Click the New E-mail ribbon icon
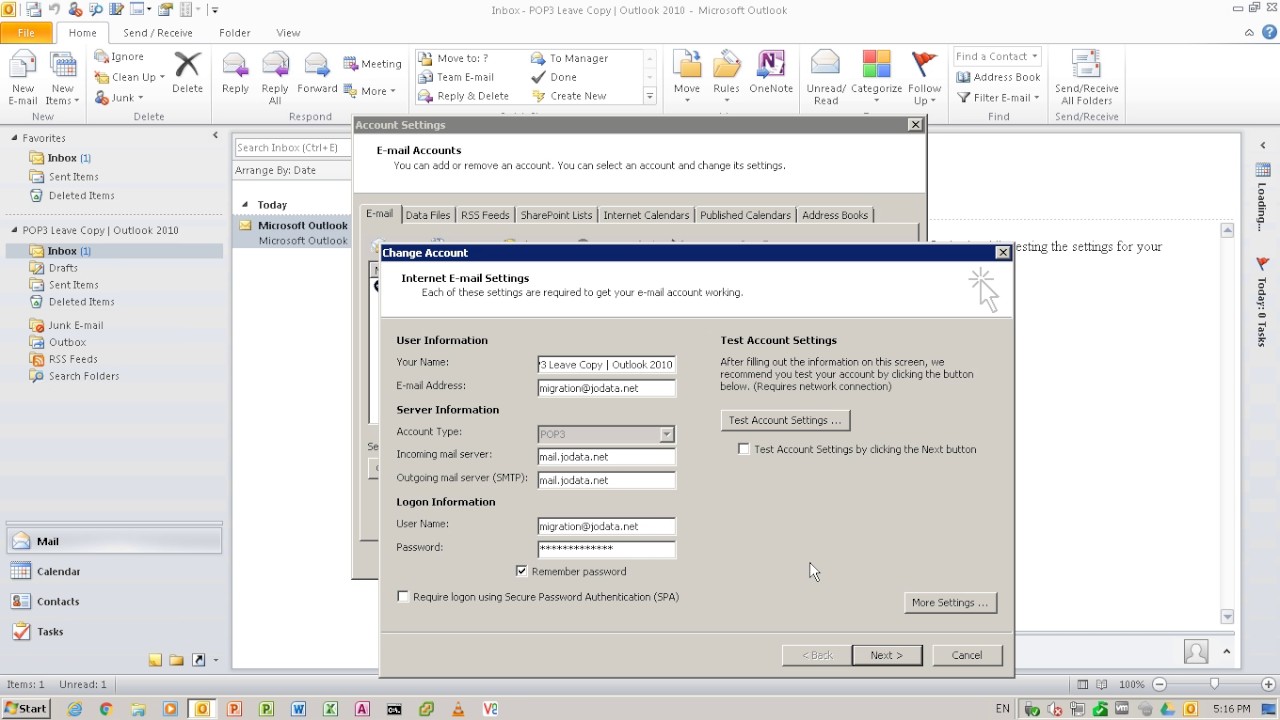The height and width of the screenshot is (720, 1280). [x=22, y=78]
